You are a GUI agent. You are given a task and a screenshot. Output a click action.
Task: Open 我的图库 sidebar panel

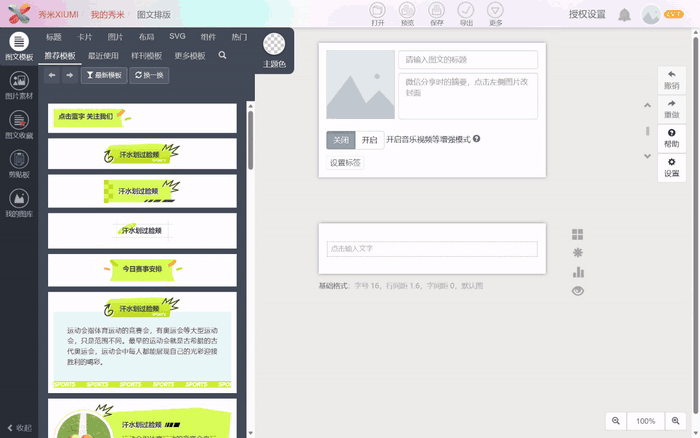19,203
